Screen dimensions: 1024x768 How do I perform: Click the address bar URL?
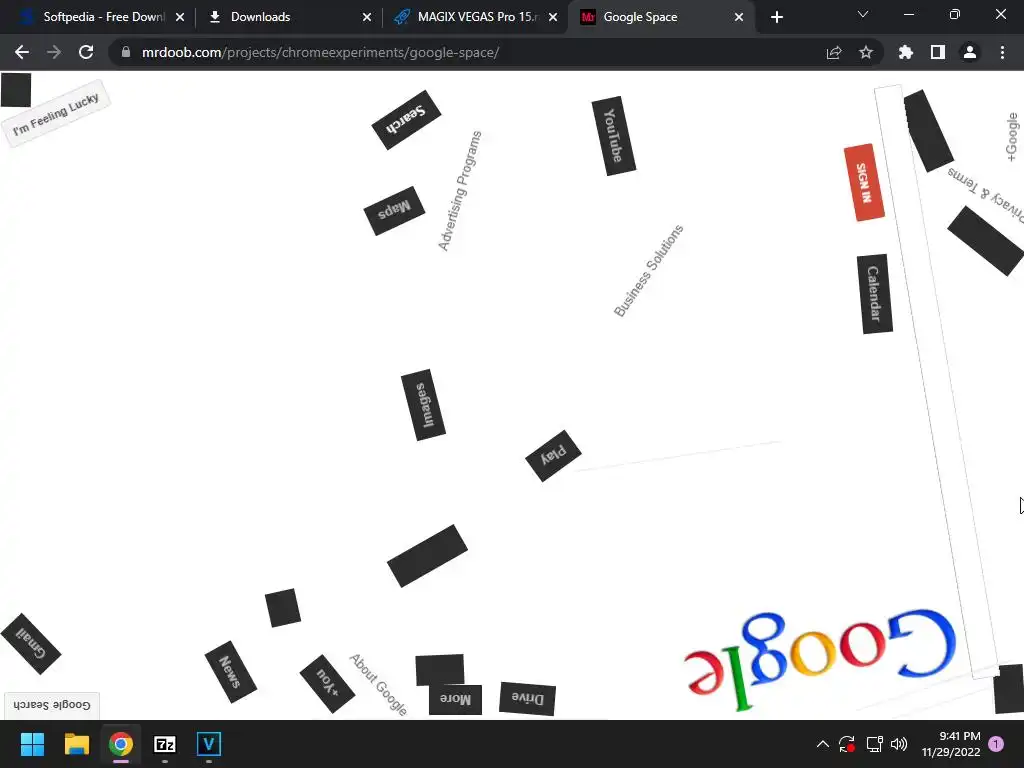(x=321, y=52)
